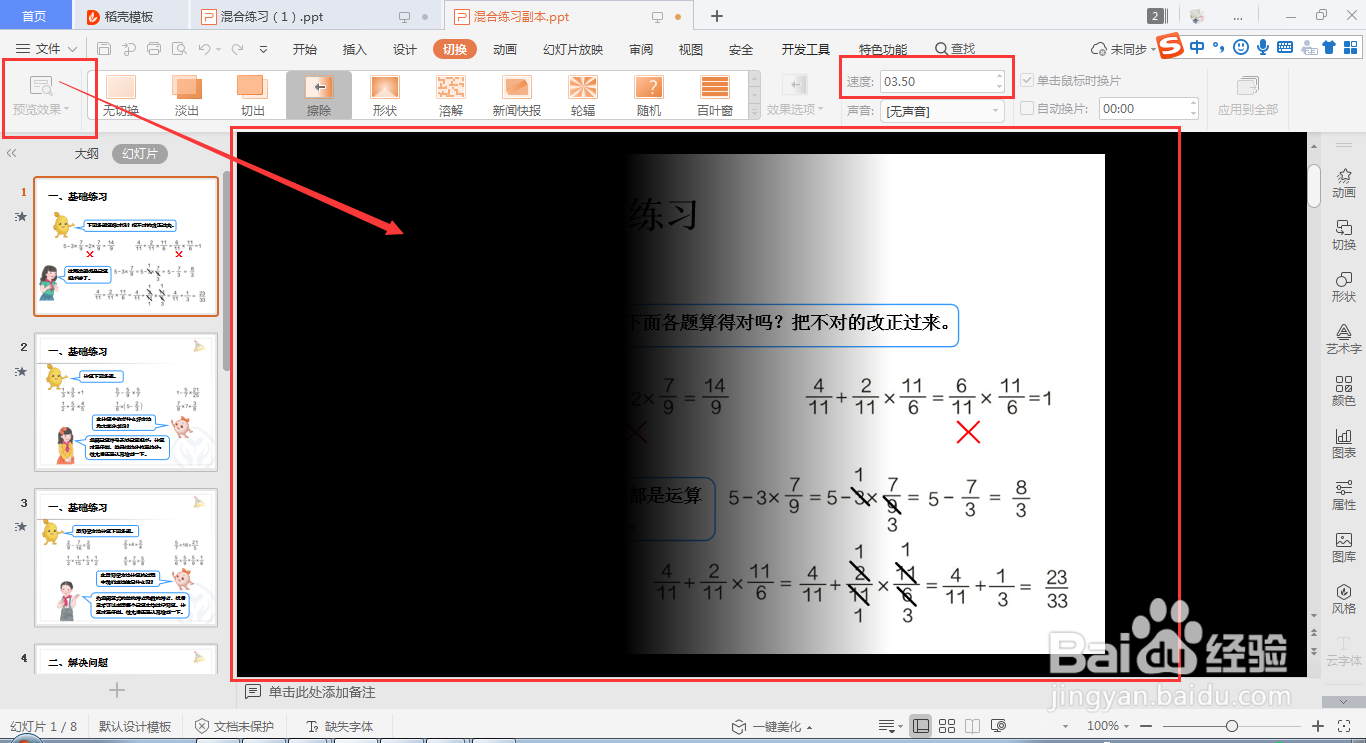Open print preview from quick toolbar

(179, 49)
